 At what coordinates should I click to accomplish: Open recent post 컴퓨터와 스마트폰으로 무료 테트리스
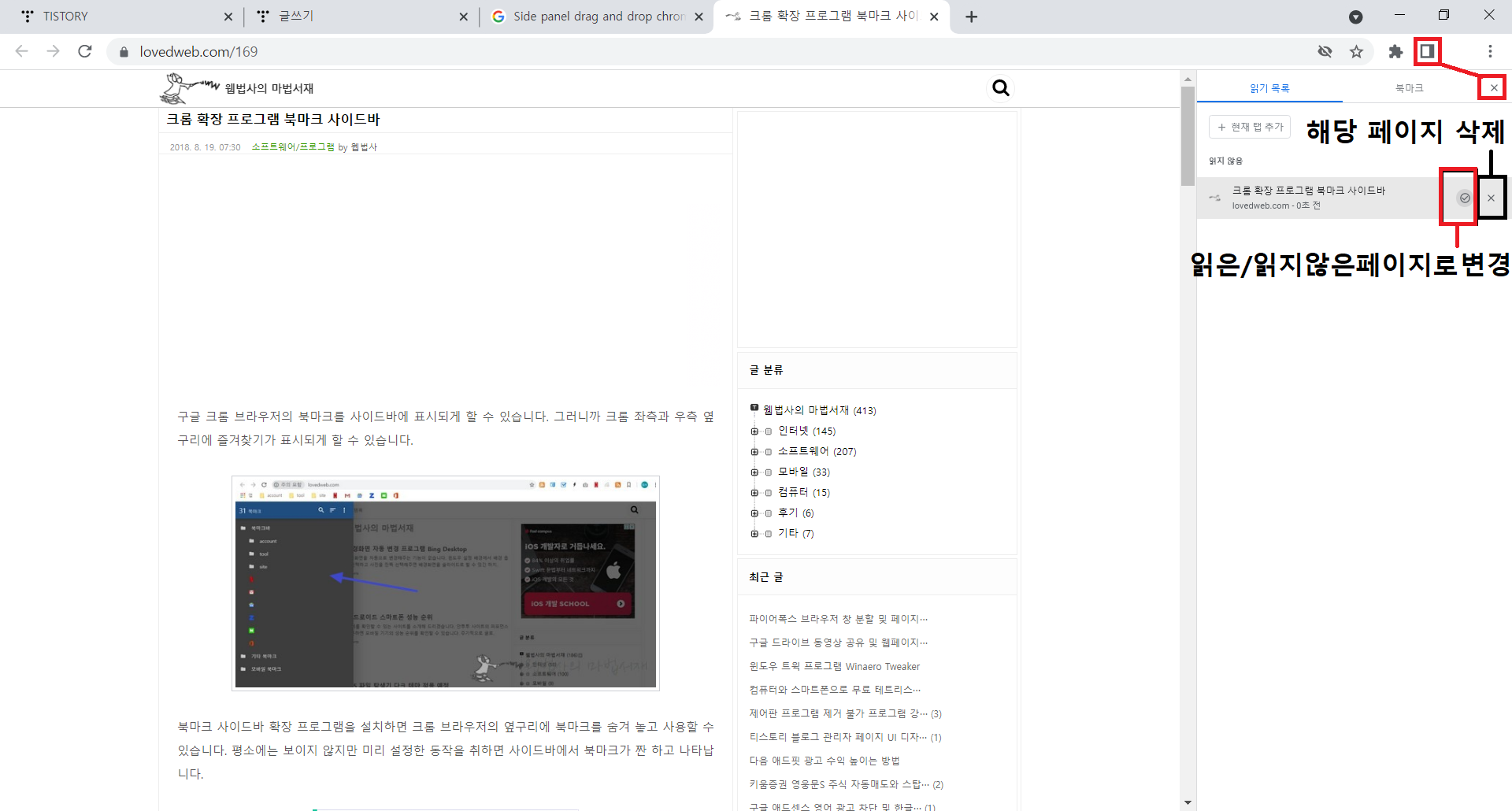[x=835, y=690]
